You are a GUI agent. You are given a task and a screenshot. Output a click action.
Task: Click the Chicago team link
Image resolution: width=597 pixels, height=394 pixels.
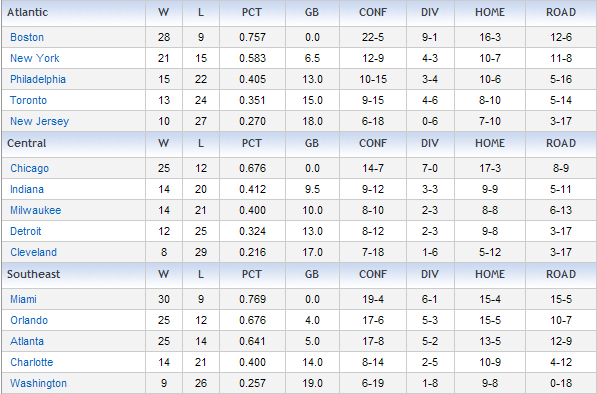[30, 168]
